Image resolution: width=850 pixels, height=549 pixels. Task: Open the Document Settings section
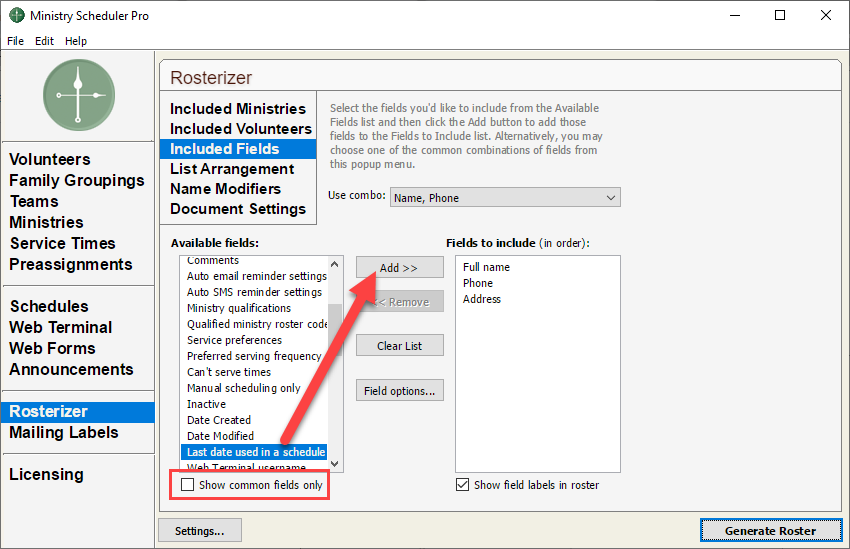[x=238, y=209]
